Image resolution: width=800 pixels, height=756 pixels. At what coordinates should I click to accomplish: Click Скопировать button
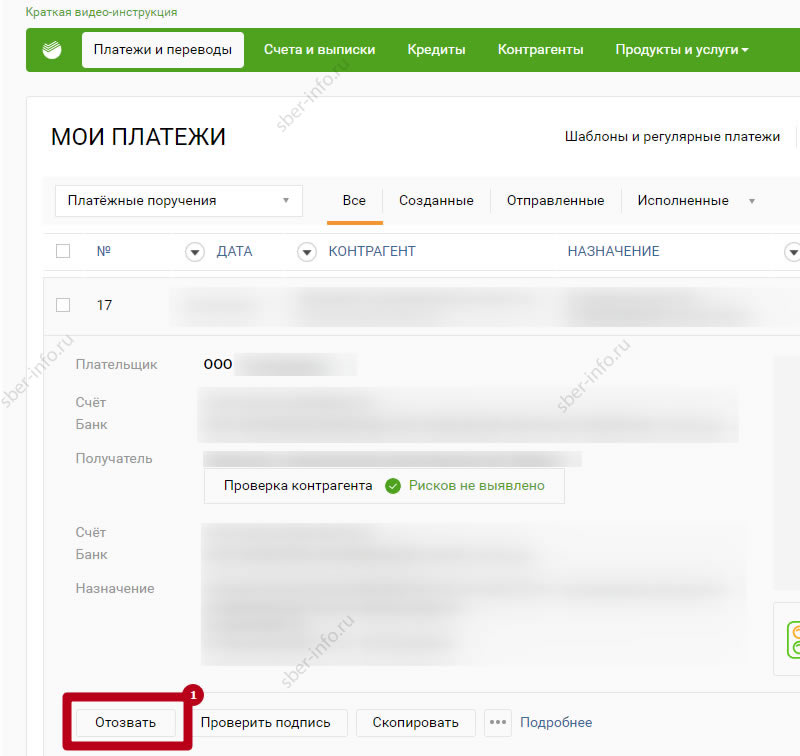[x=415, y=723]
